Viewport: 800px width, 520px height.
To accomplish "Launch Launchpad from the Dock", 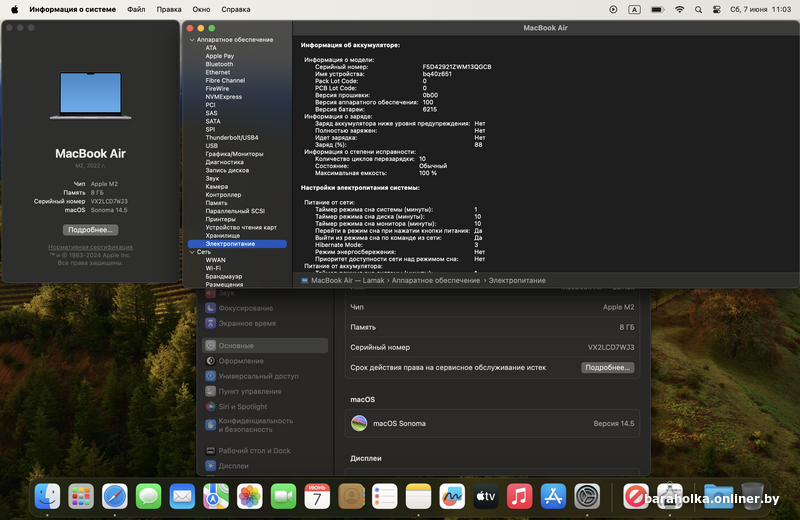I will pos(81,496).
